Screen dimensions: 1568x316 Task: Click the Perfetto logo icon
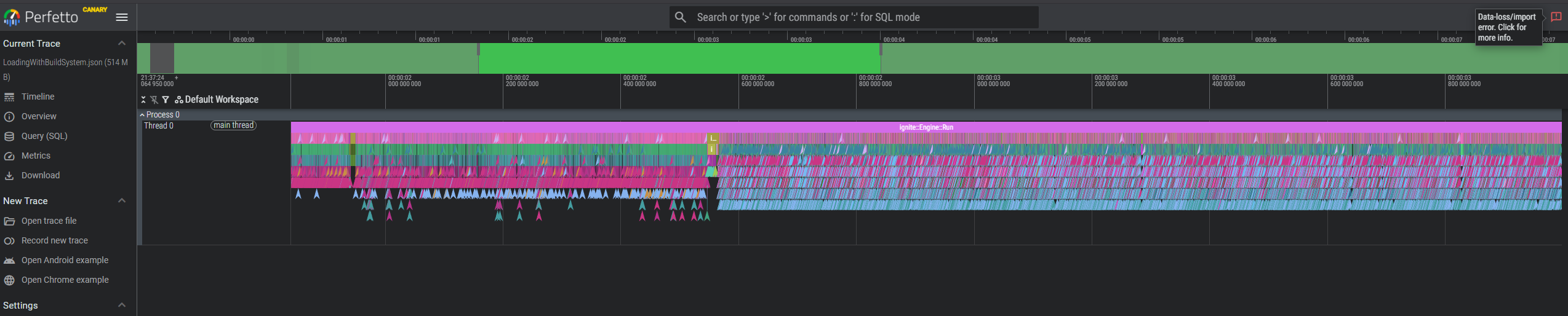(12, 17)
